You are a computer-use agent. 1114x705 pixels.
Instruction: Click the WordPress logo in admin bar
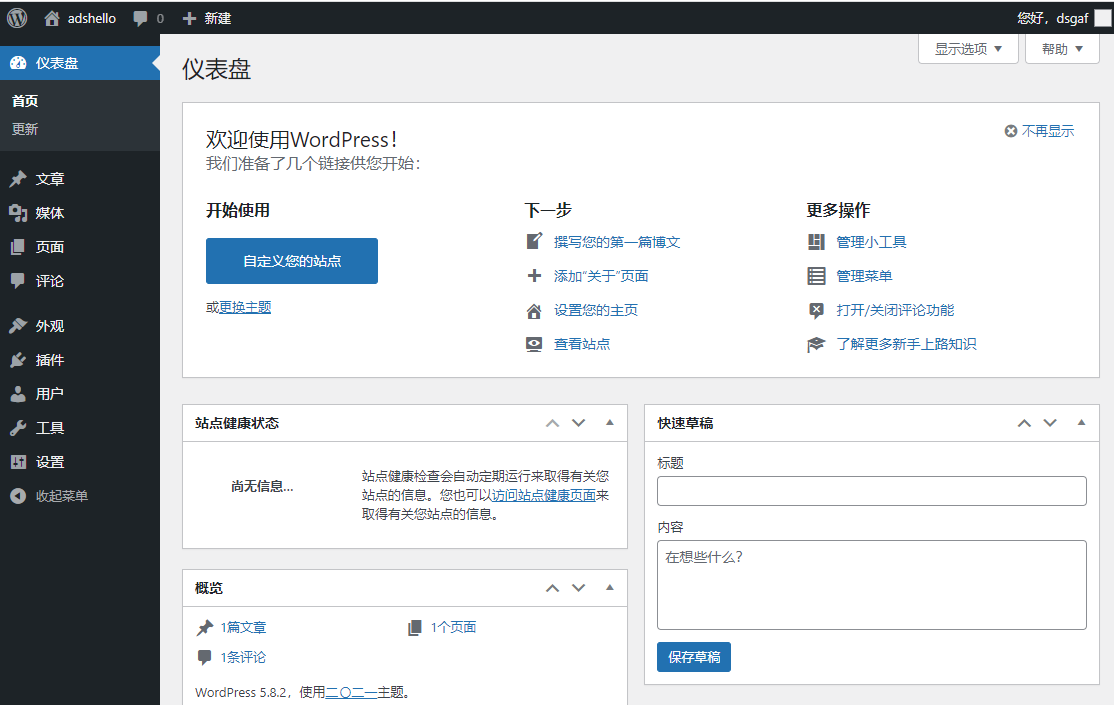click(17, 18)
